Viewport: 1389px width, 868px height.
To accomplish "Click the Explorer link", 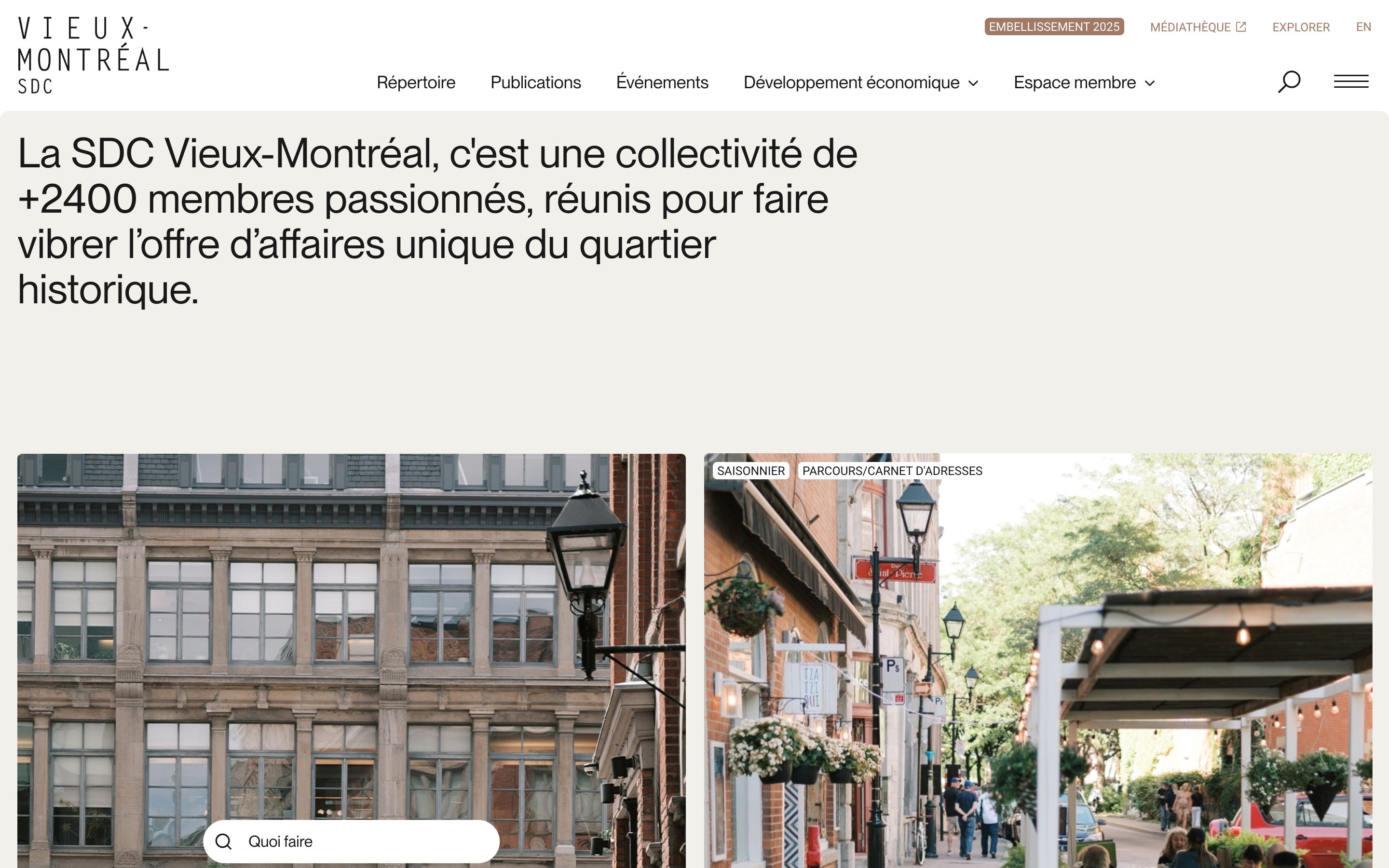I will tap(1301, 27).
